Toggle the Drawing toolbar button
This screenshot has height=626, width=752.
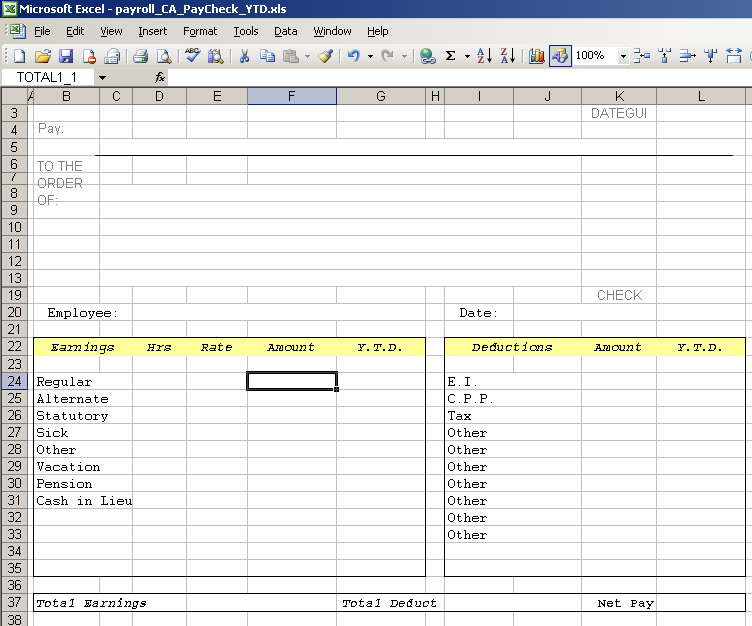pos(560,56)
